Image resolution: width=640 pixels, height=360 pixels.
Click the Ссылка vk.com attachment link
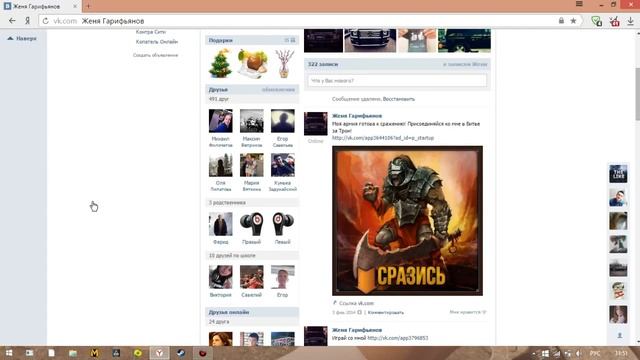[356, 303]
